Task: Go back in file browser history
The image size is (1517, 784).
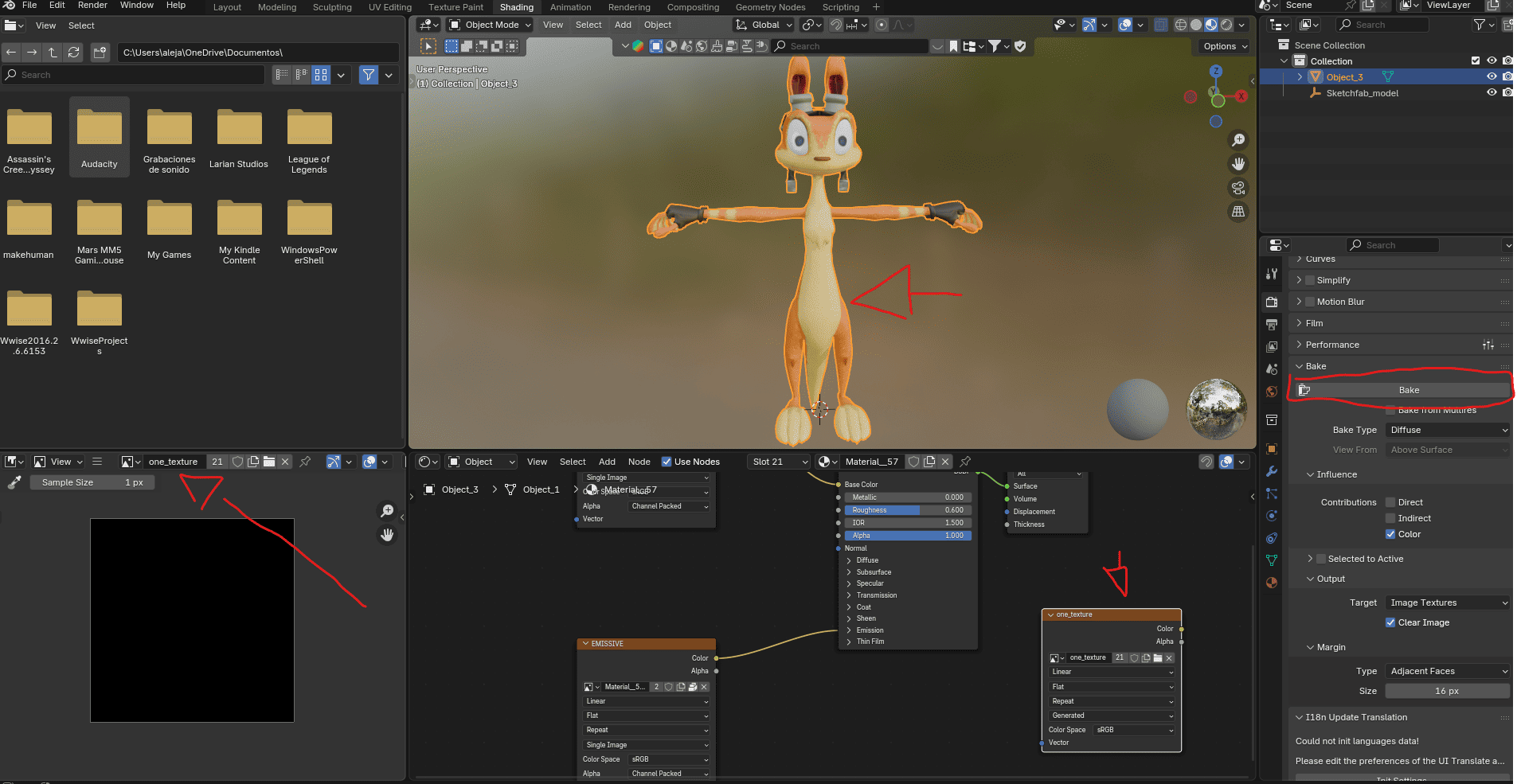Action: click(x=11, y=53)
